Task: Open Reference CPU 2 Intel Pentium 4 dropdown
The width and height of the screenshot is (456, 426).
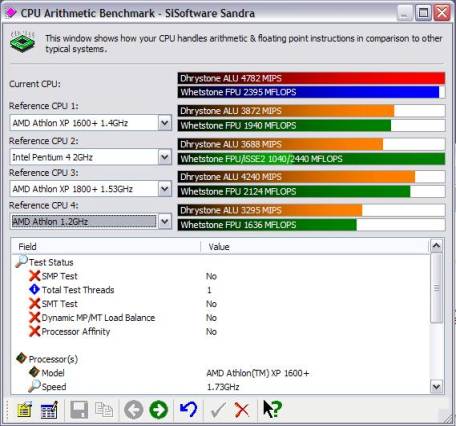Action: tap(165, 157)
